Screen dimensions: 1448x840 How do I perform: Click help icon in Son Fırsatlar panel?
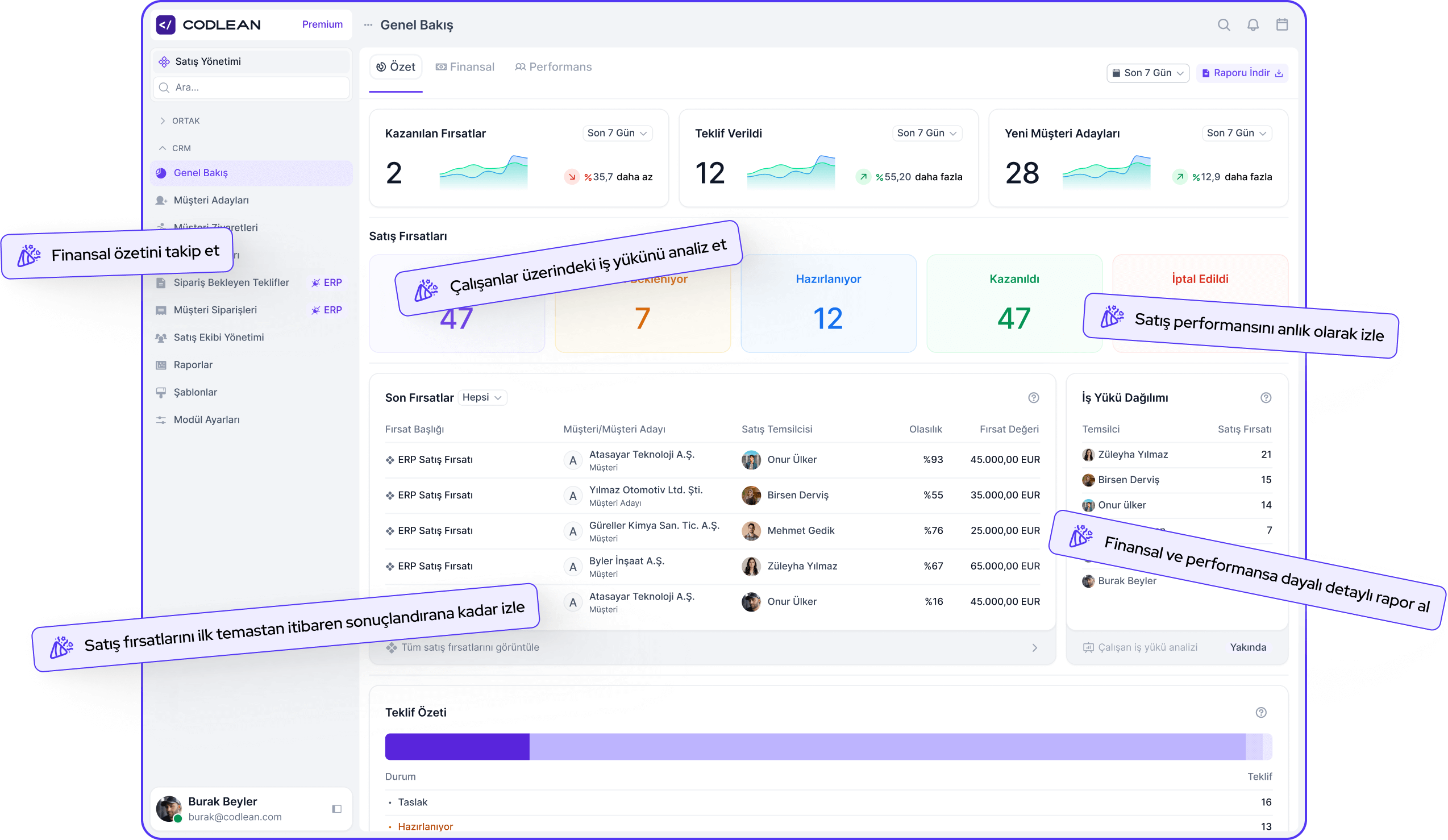(1033, 398)
